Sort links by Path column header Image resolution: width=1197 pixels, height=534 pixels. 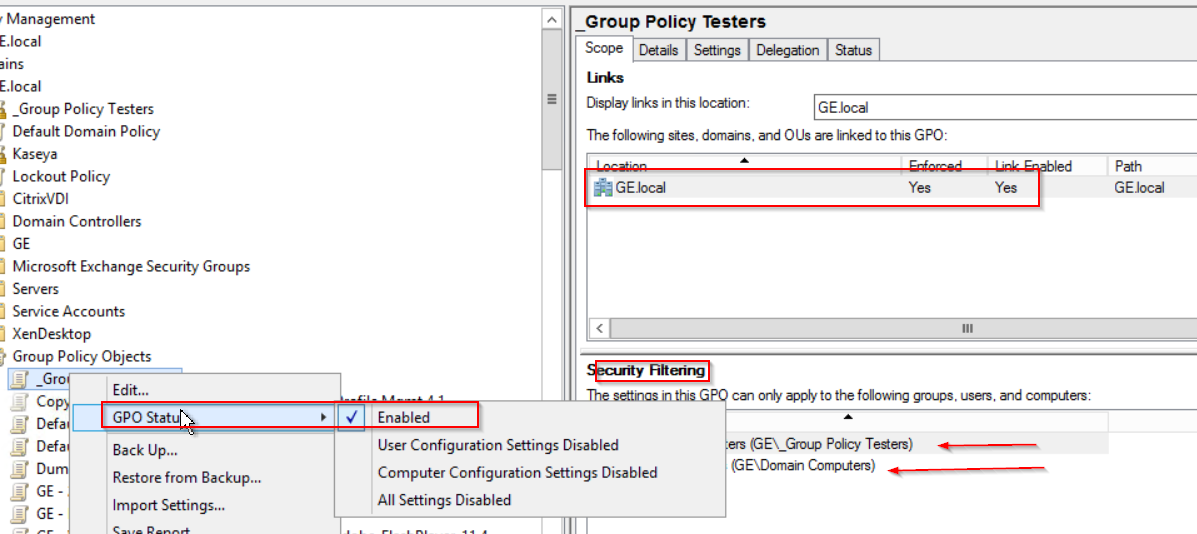pos(1152,166)
